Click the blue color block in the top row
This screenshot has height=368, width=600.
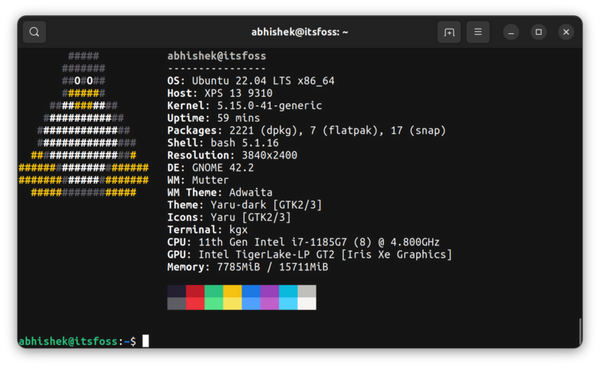tap(251, 291)
